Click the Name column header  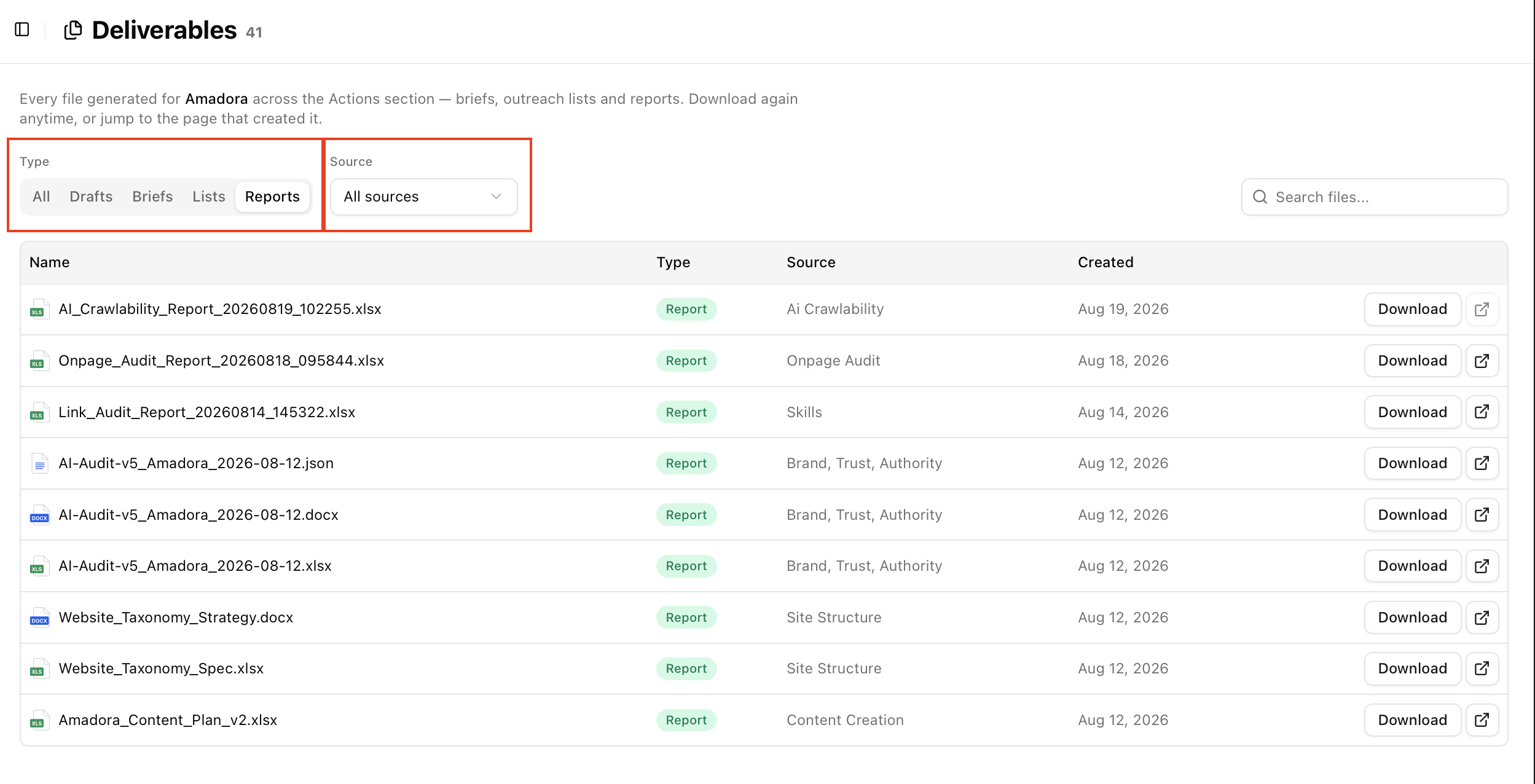49,262
